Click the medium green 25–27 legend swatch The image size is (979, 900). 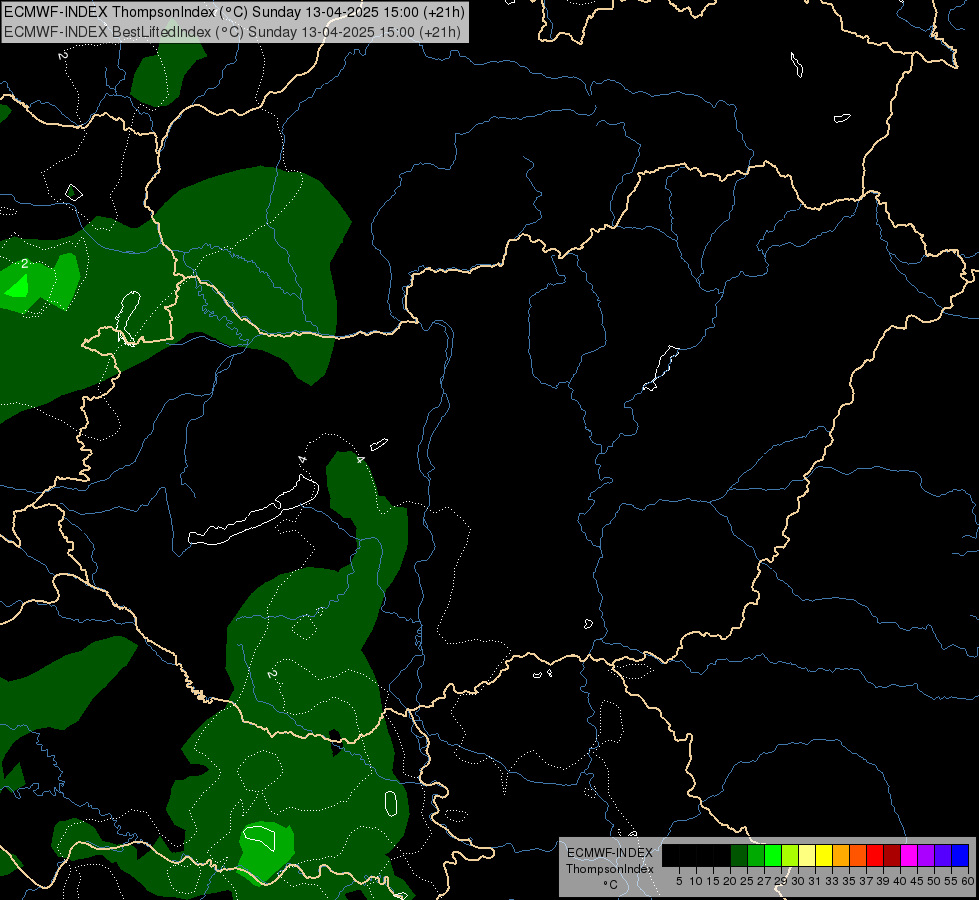point(755,855)
